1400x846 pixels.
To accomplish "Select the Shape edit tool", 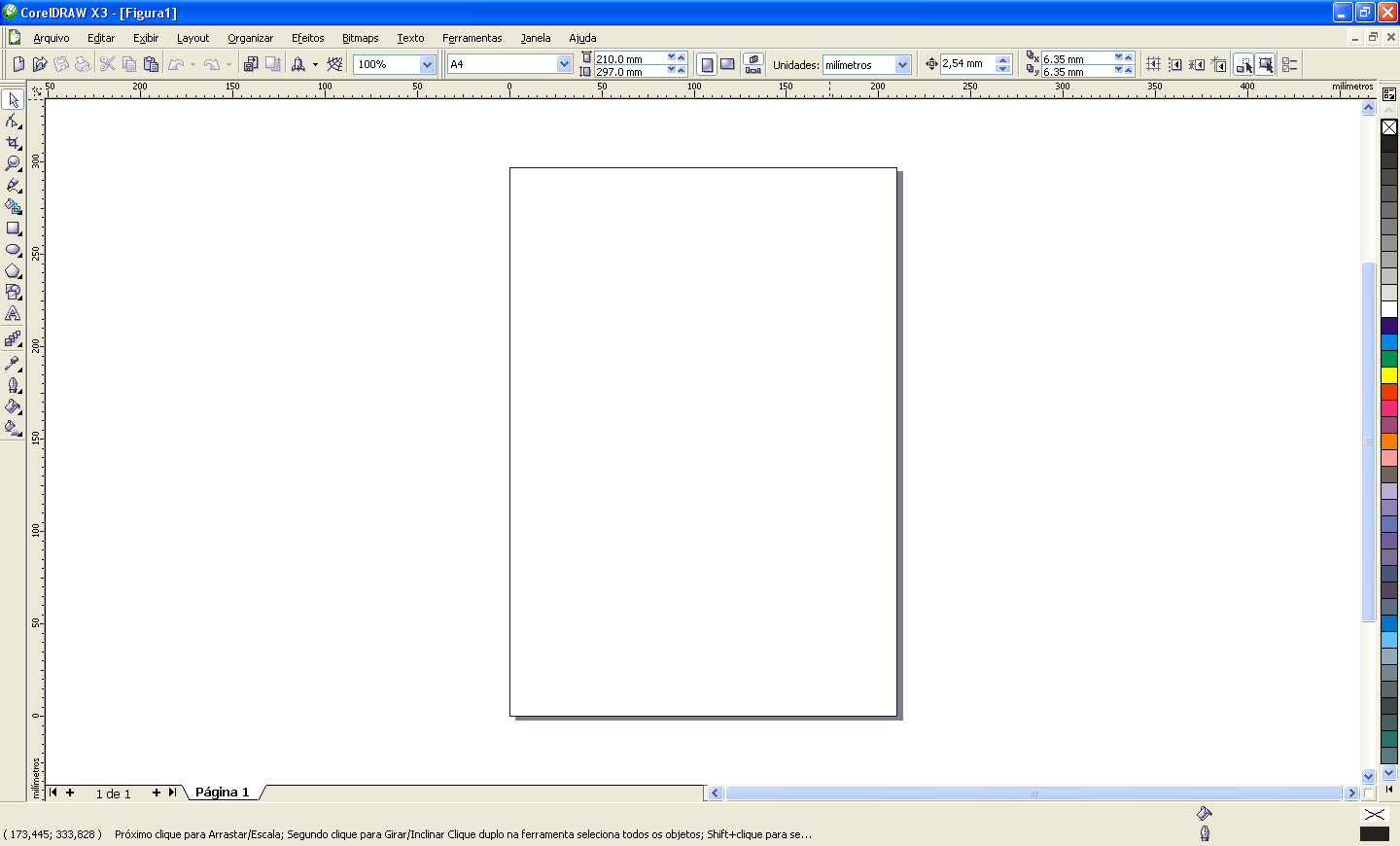I will 13,122.
